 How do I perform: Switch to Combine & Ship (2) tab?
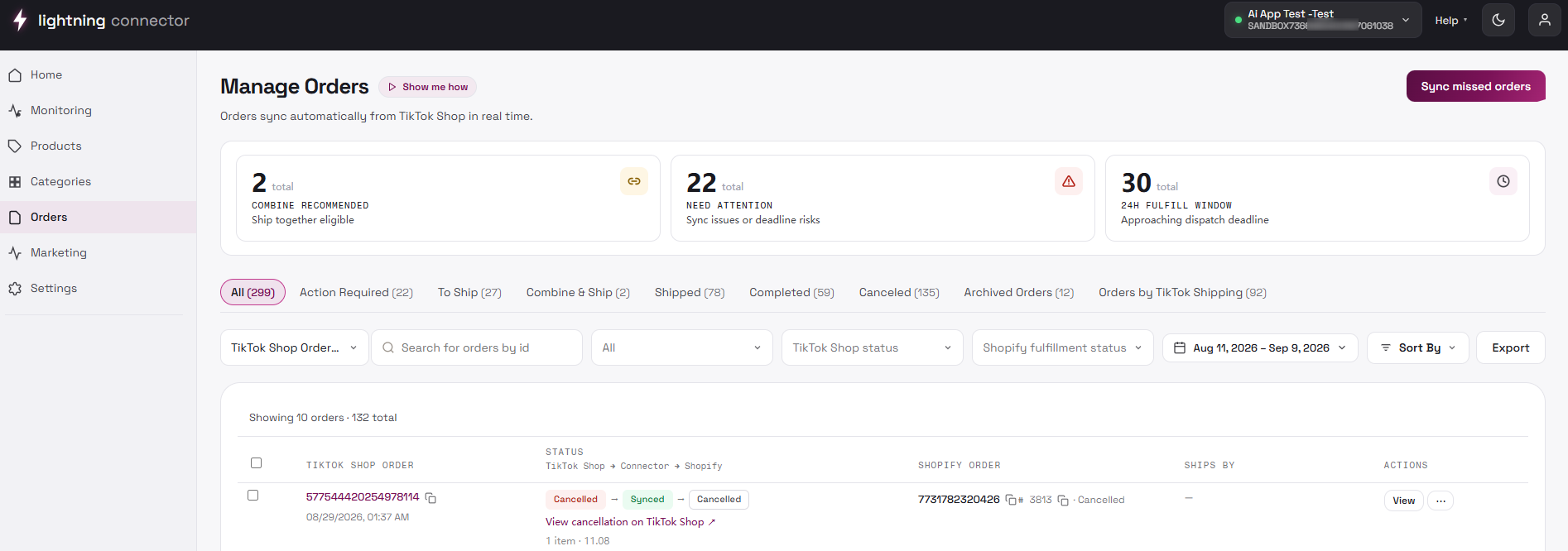(x=578, y=292)
